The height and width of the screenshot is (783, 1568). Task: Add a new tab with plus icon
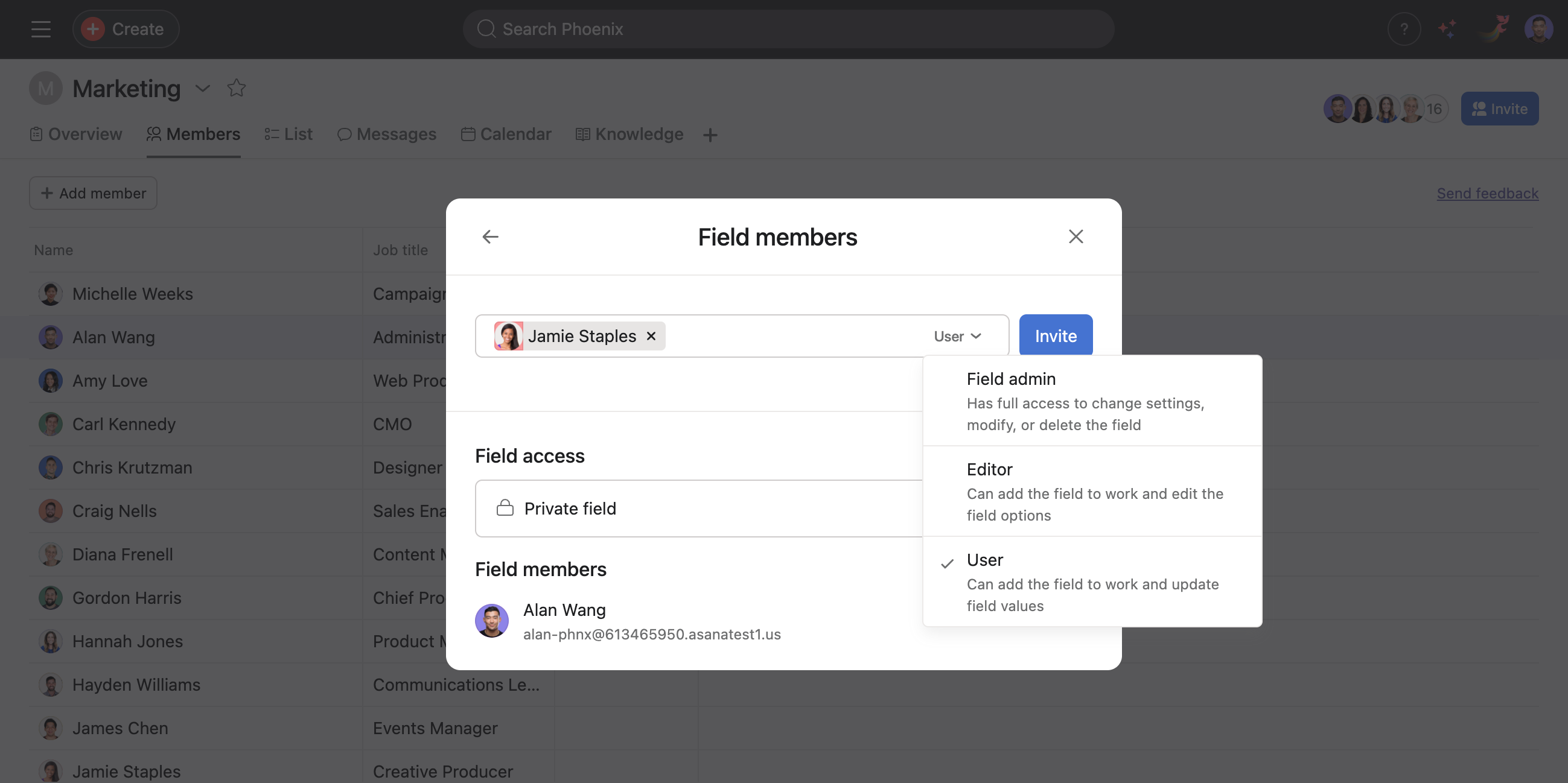pyautogui.click(x=710, y=135)
